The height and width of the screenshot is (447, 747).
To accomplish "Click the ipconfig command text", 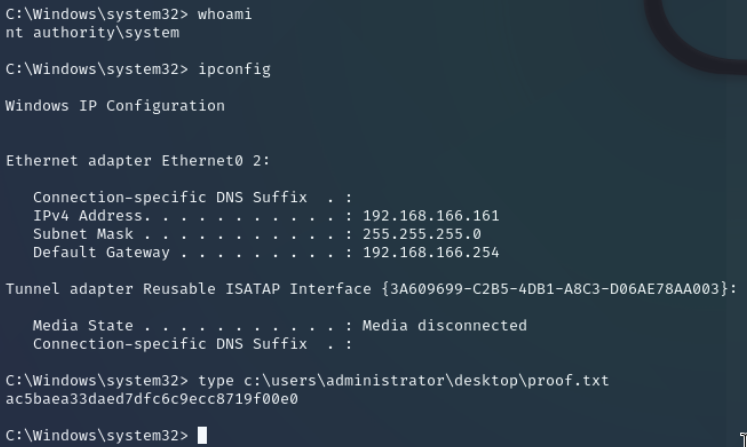I will (x=234, y=69).
